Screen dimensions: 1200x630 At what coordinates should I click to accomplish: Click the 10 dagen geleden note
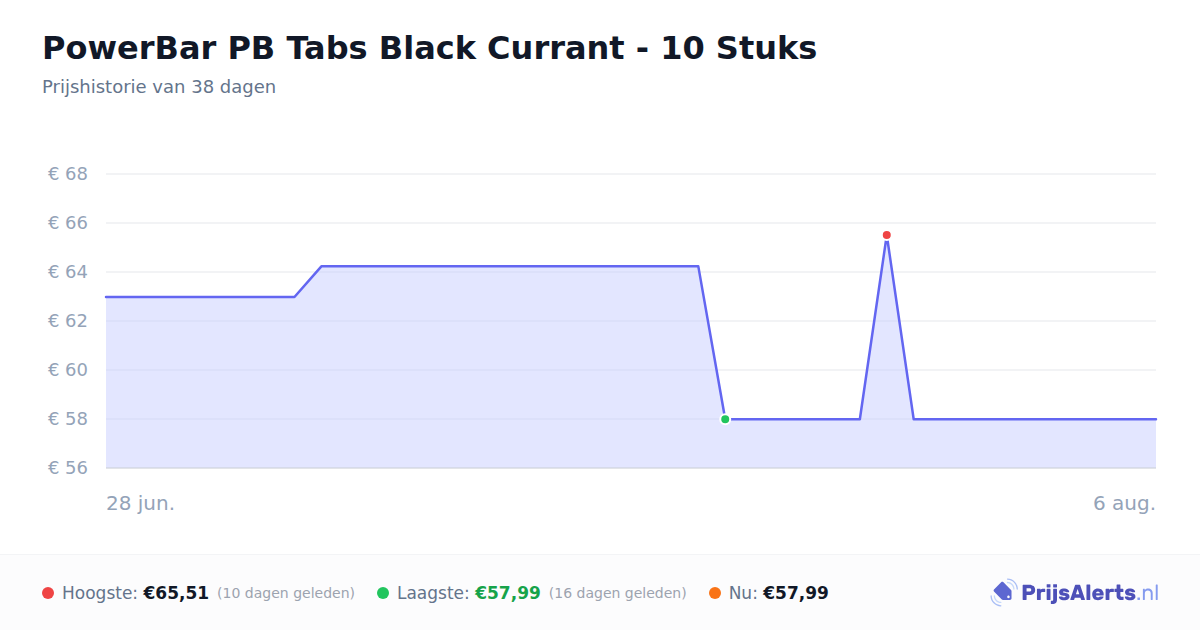pyautogui.click(x=286, y=593)
